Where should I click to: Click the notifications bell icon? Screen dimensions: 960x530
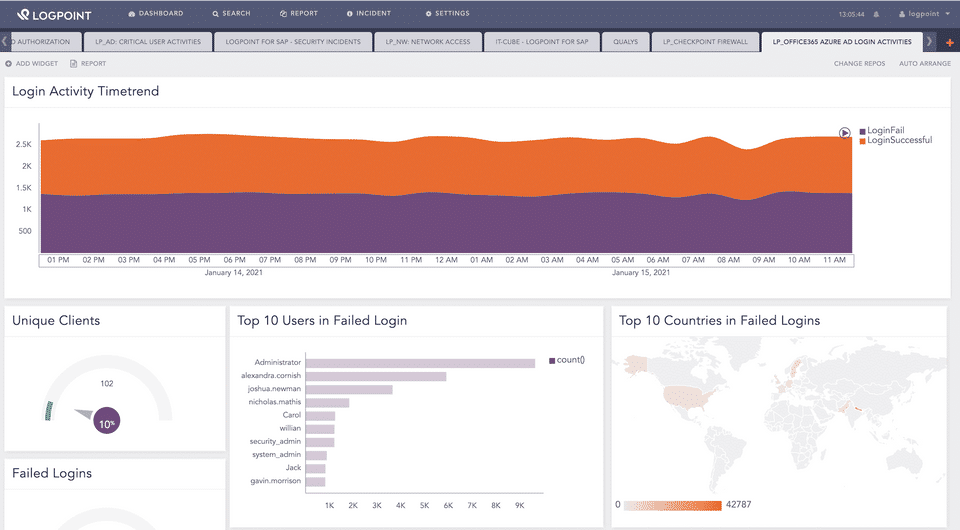(x=876, y=14)
